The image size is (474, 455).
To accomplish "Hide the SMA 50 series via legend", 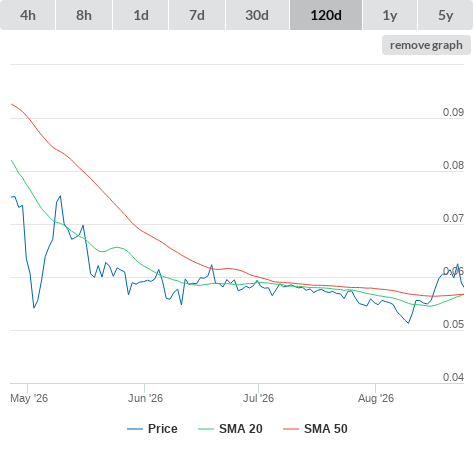I will [x=326, y=429].
